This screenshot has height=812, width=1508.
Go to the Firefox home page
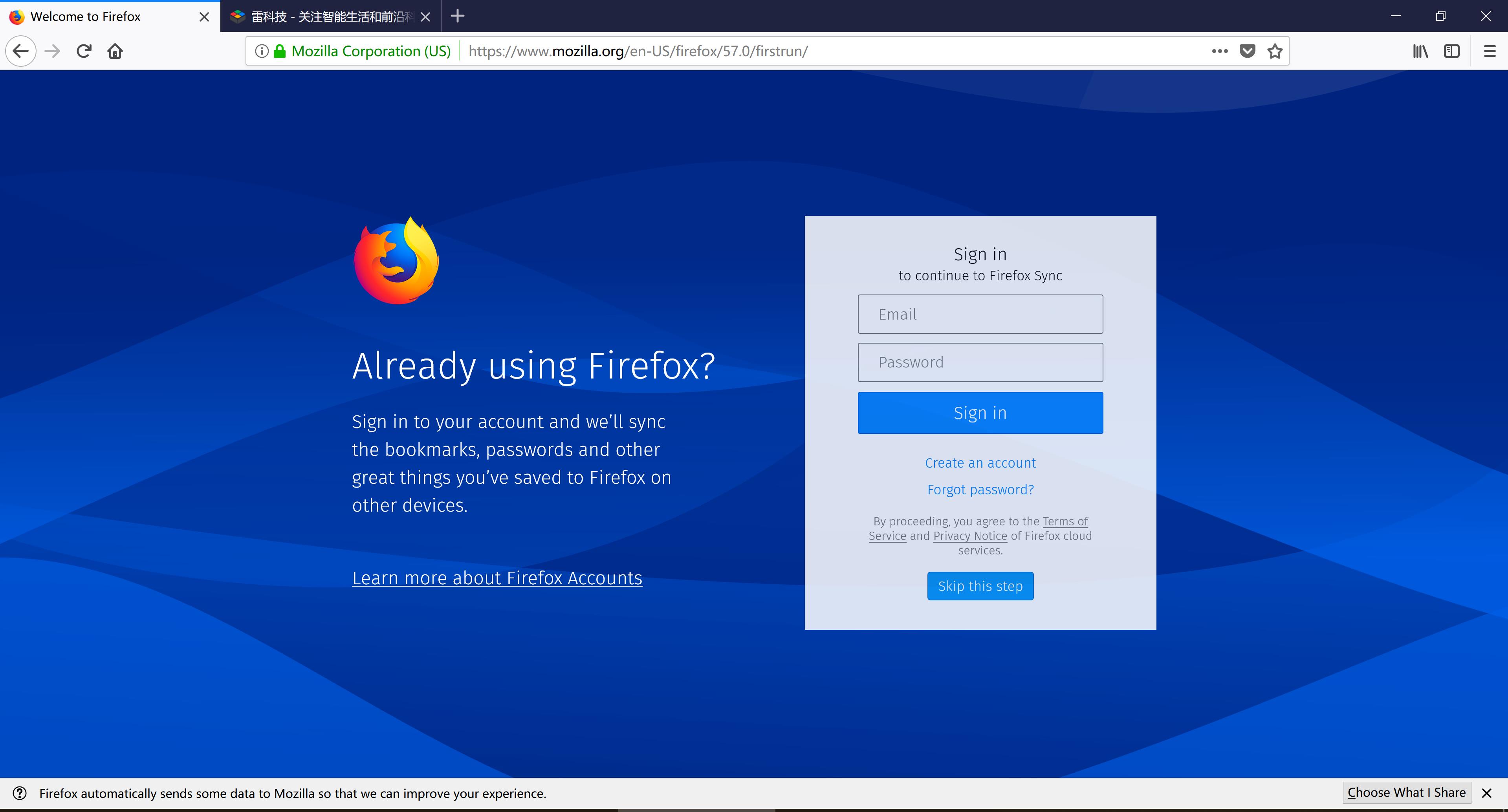(x=115, y=51)
